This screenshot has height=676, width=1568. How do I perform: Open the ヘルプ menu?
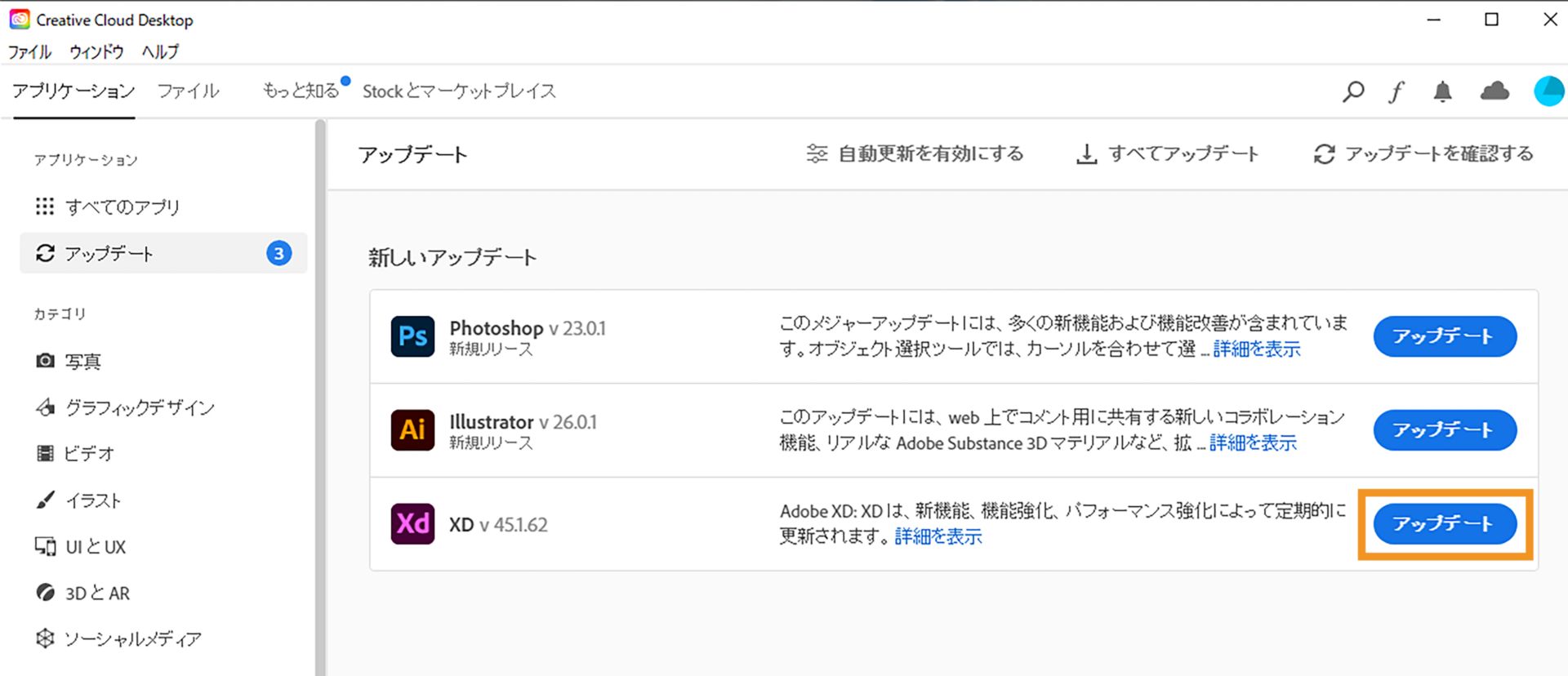(x=158, y=51)
